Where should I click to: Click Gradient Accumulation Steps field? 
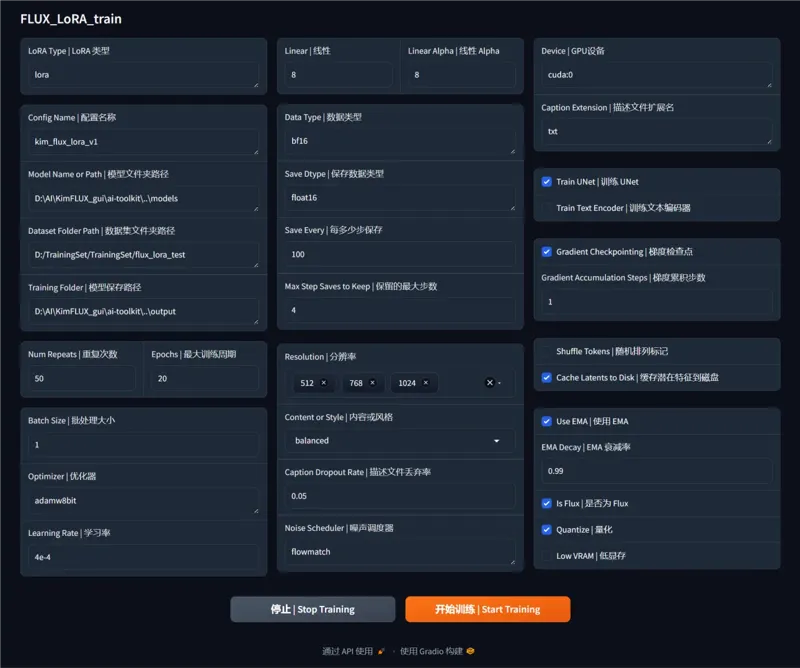point(657,302)
